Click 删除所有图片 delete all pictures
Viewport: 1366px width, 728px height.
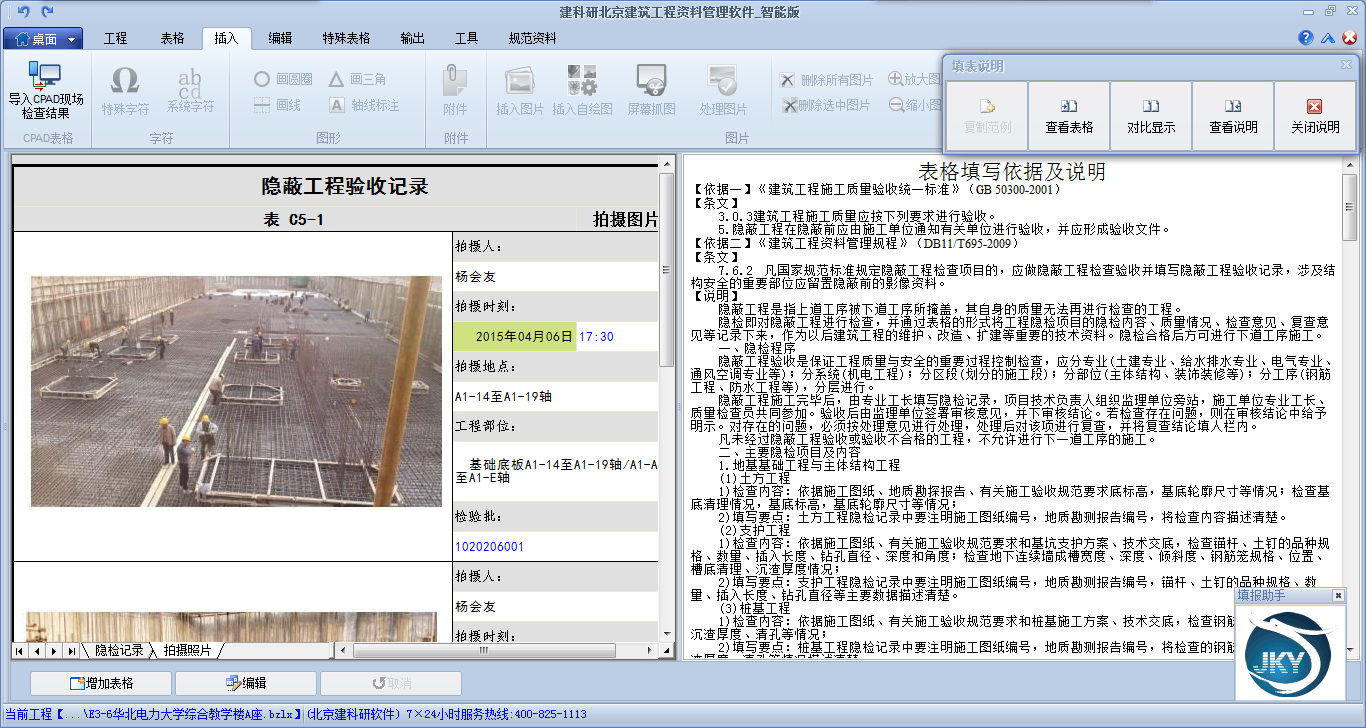pyautogui.click(x=827, y=80)
